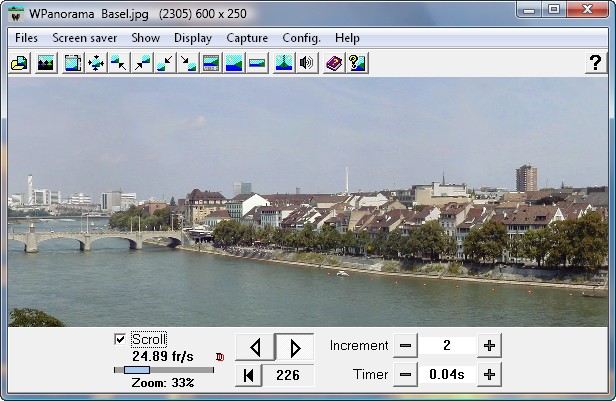616x401 pixels.
Task: Decrease the Timer value with minus
Action: (x=405, y=375)
